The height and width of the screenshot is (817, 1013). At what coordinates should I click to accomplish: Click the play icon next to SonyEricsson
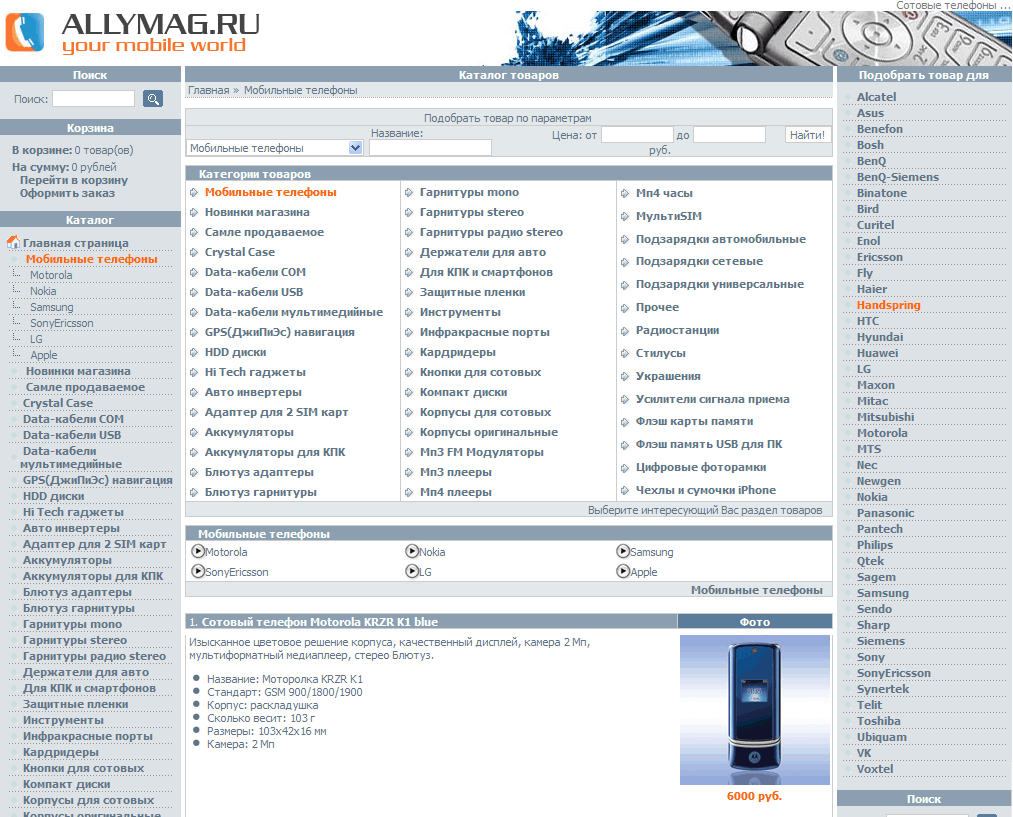[x=198, y=572]
